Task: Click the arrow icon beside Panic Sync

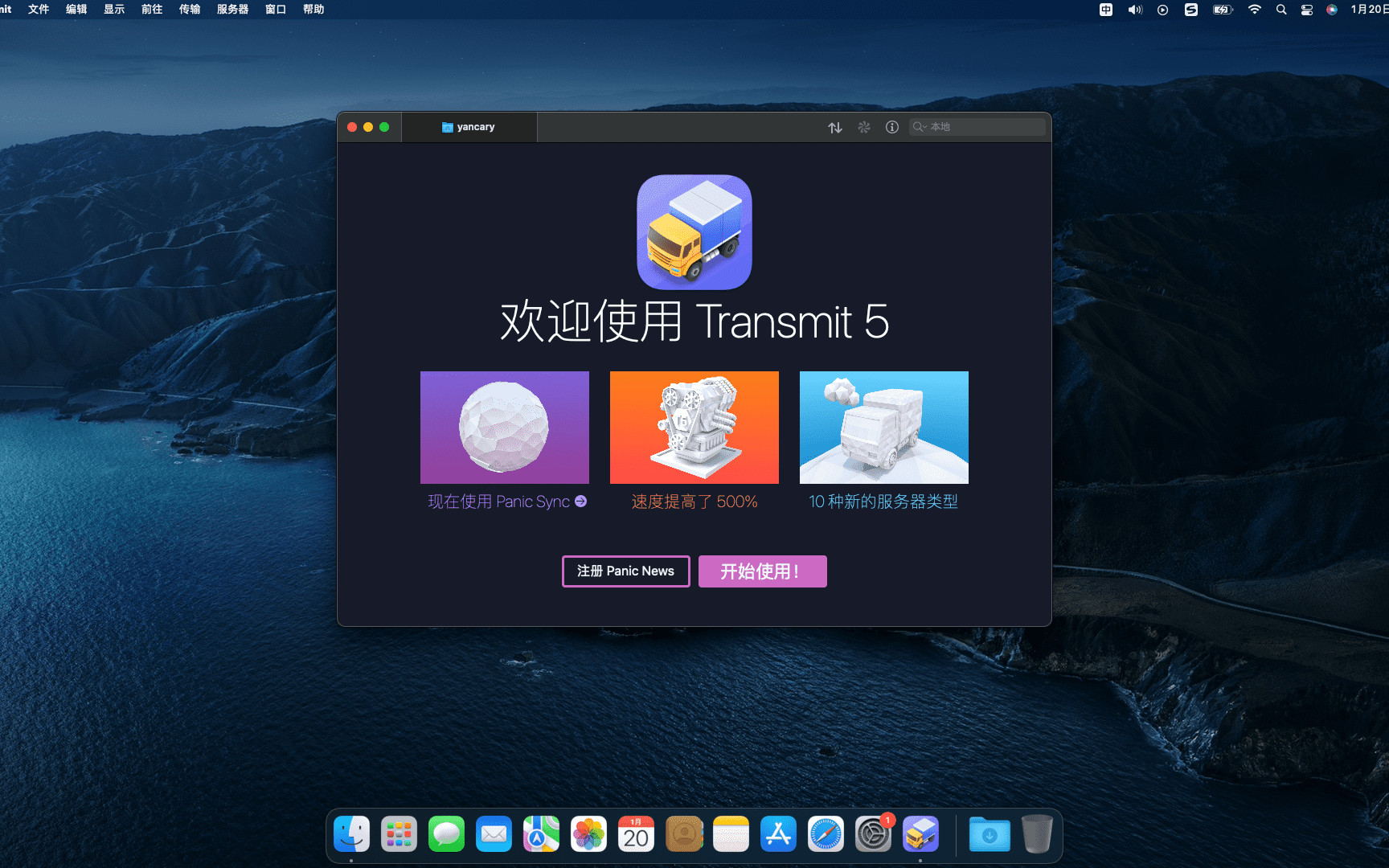Action: click(581, 502)
